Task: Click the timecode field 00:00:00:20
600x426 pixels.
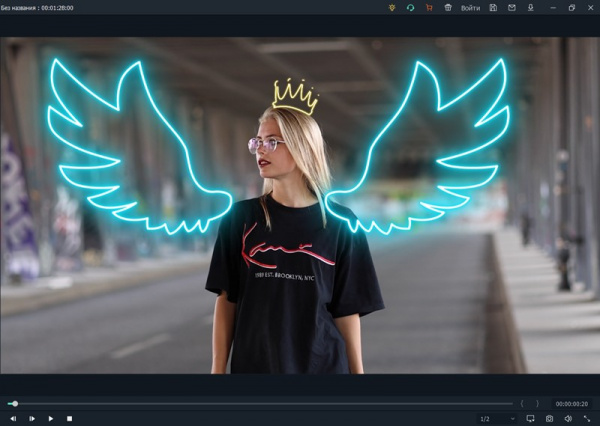Action: click(573, 403)
